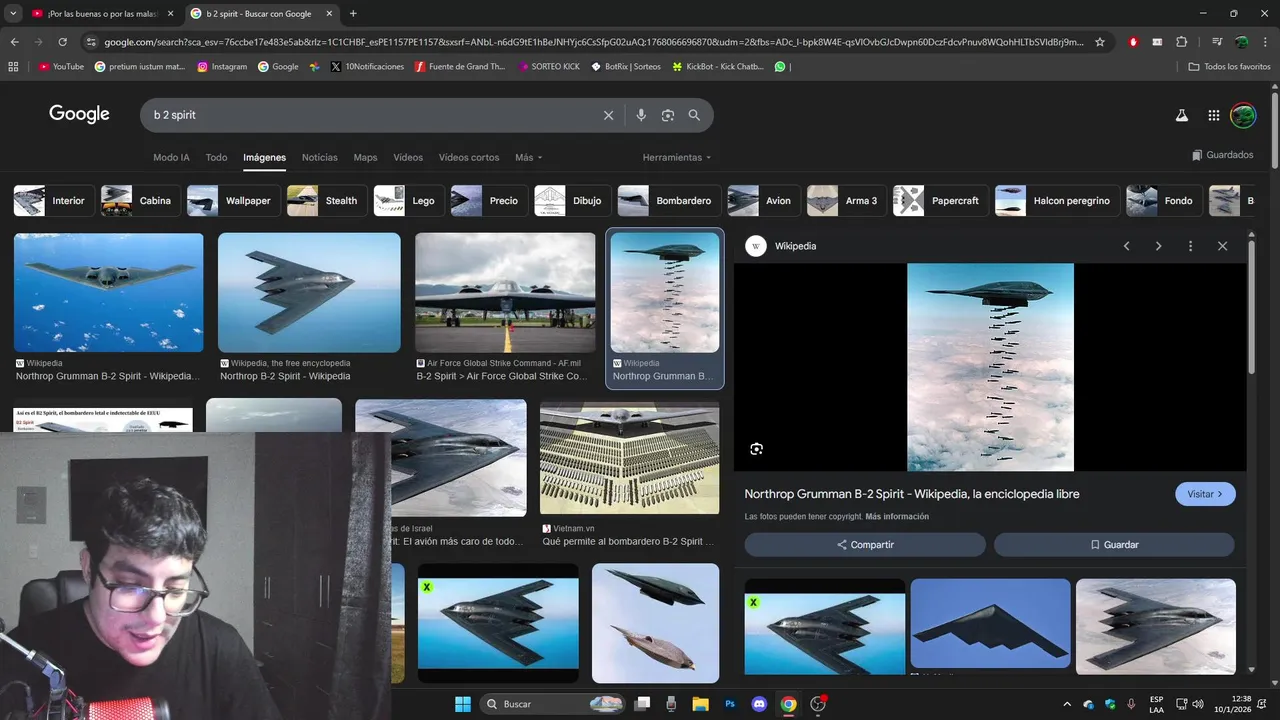Show hidden system tray icons chevron
This screenshot has width=1280, height=720.
[1067, 704]
